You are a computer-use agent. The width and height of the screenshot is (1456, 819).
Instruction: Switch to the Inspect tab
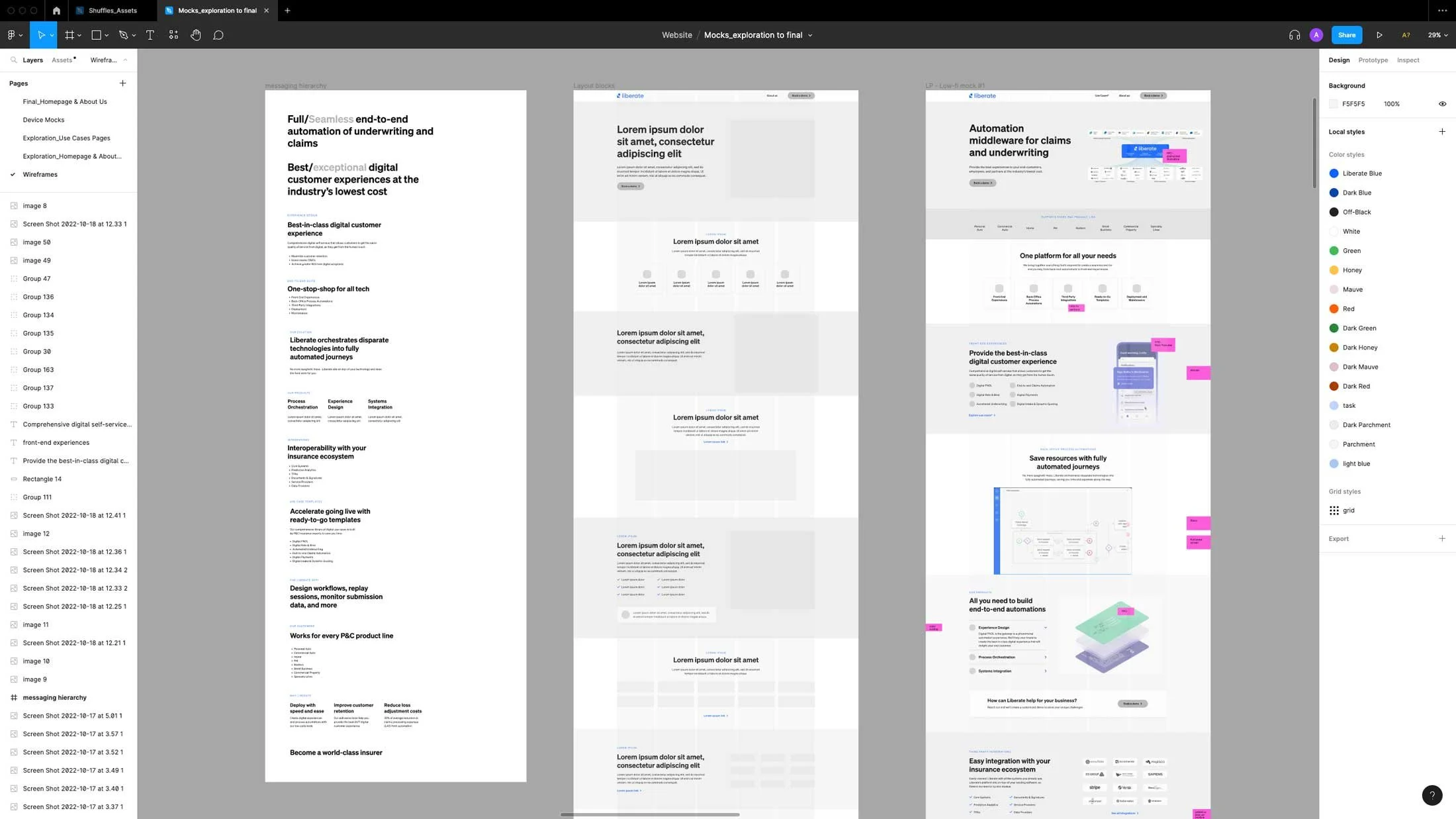pyautogui.click(x=1408, y=60)
